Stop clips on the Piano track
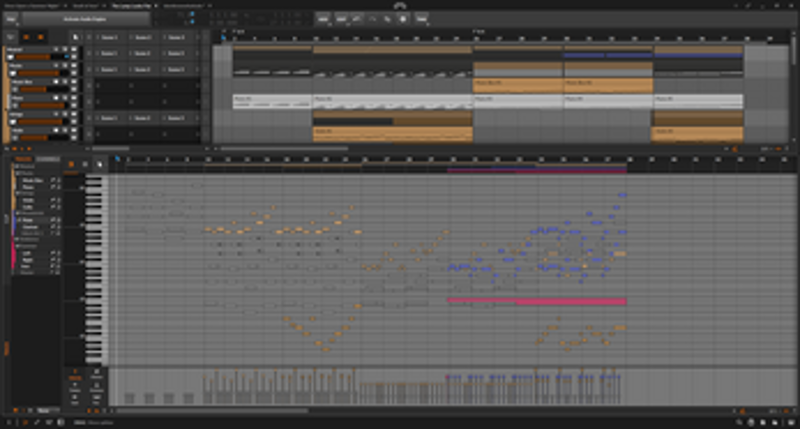This screenshot has width=800, height=429. coord(89,102)
